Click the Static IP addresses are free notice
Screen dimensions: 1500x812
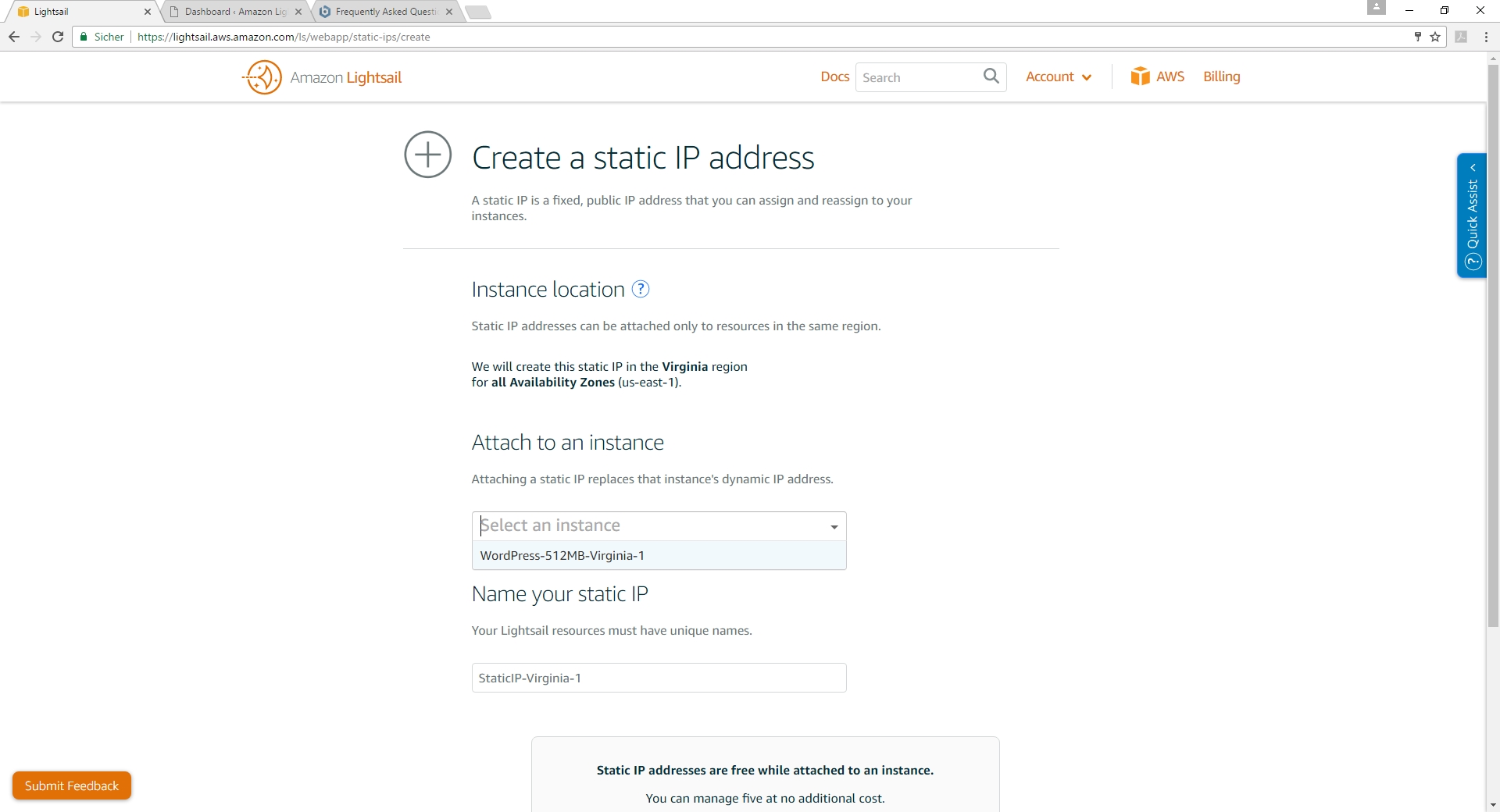point(765,770)
